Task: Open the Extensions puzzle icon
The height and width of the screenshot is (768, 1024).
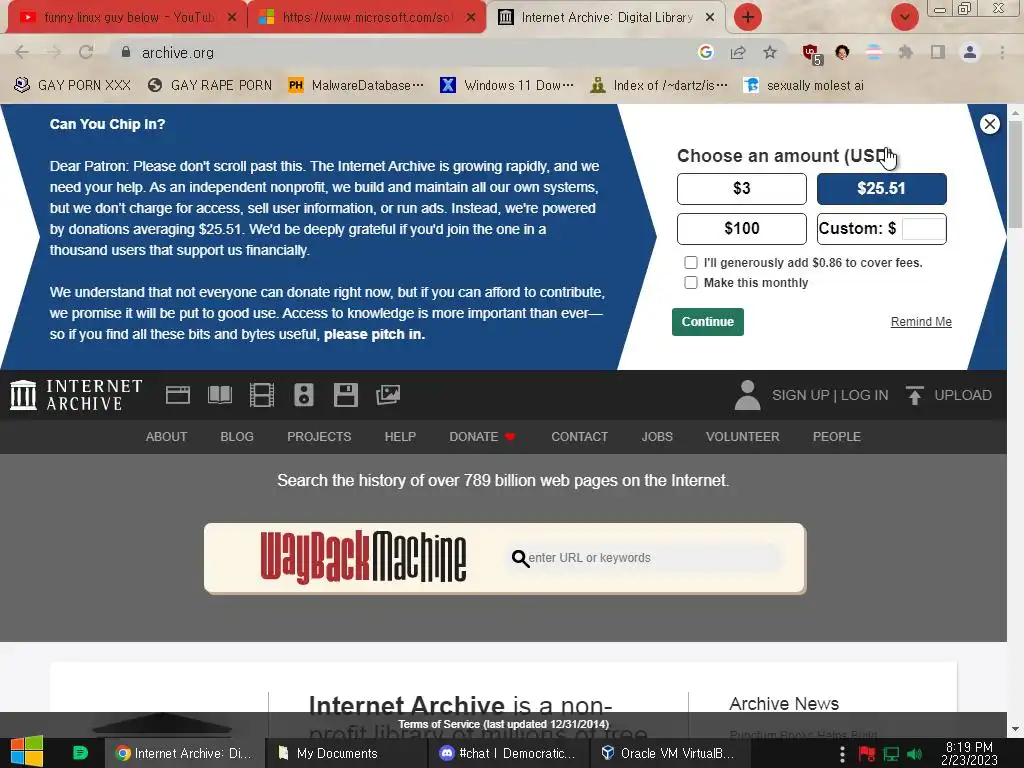Action: (905, 52)
